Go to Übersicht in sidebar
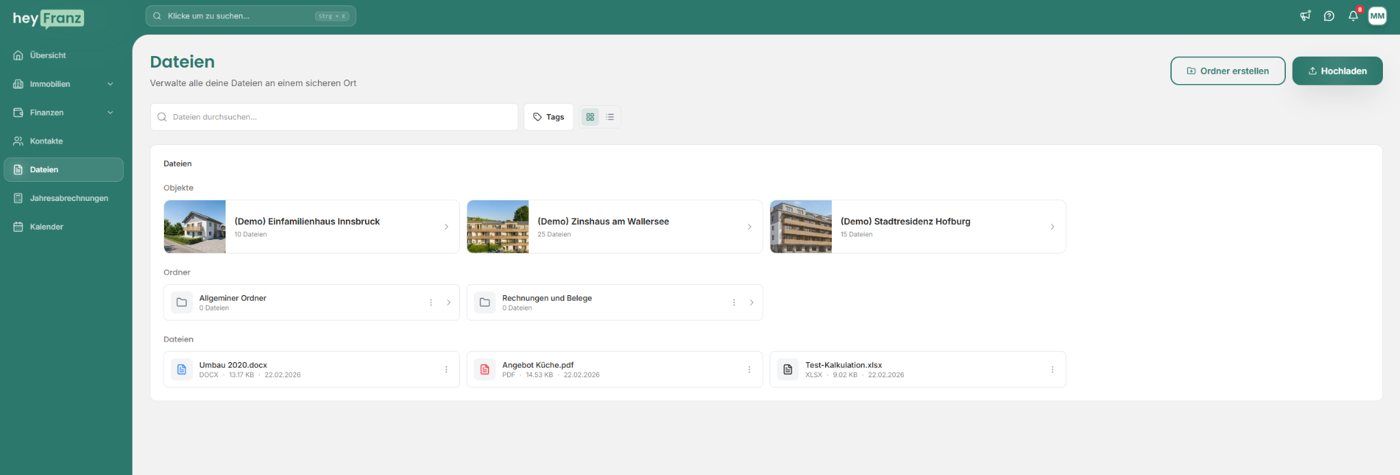The height and width of the screenshot is (475, 1400). [x=64, y=55]
